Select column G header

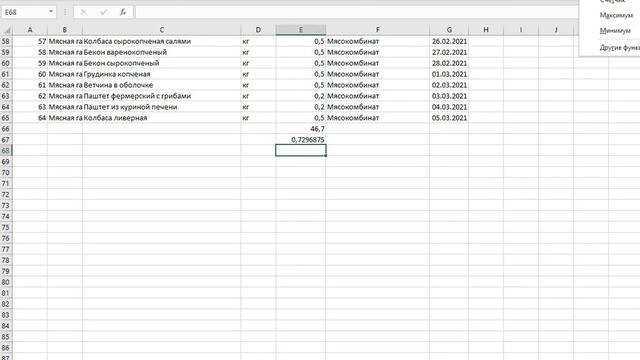[449, 30]
